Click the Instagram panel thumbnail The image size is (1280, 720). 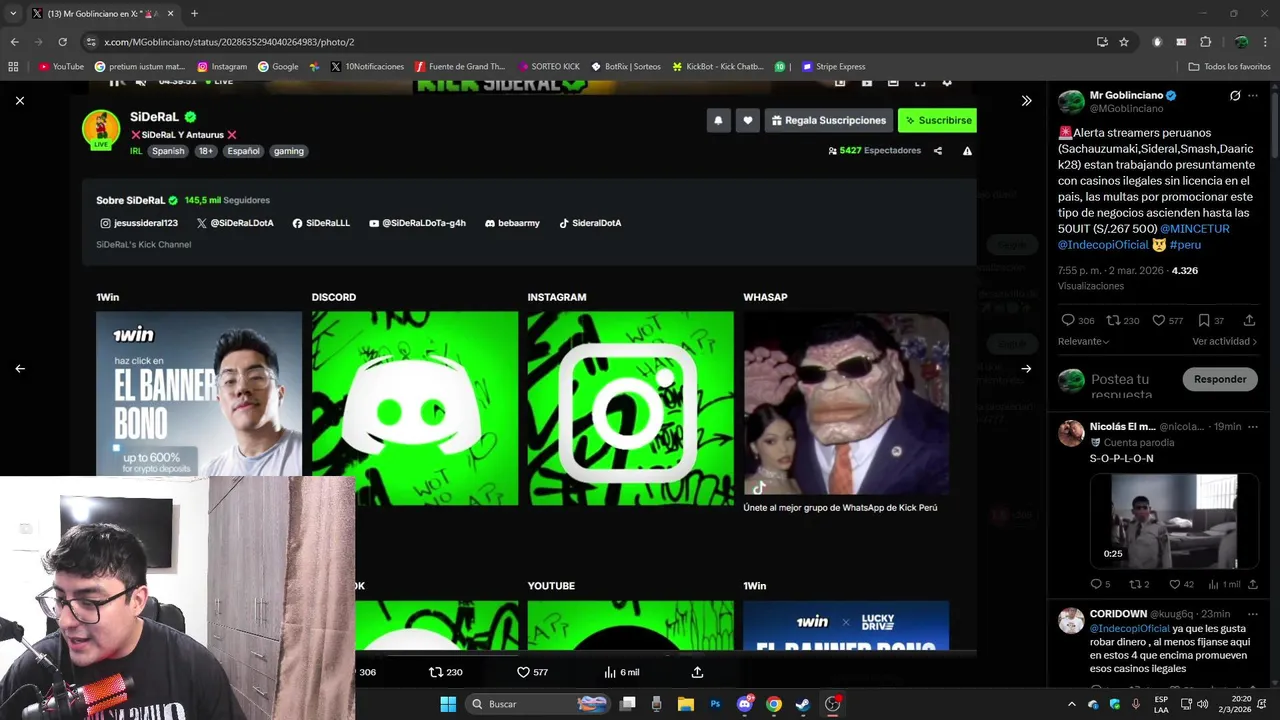(x=630, y=408)
